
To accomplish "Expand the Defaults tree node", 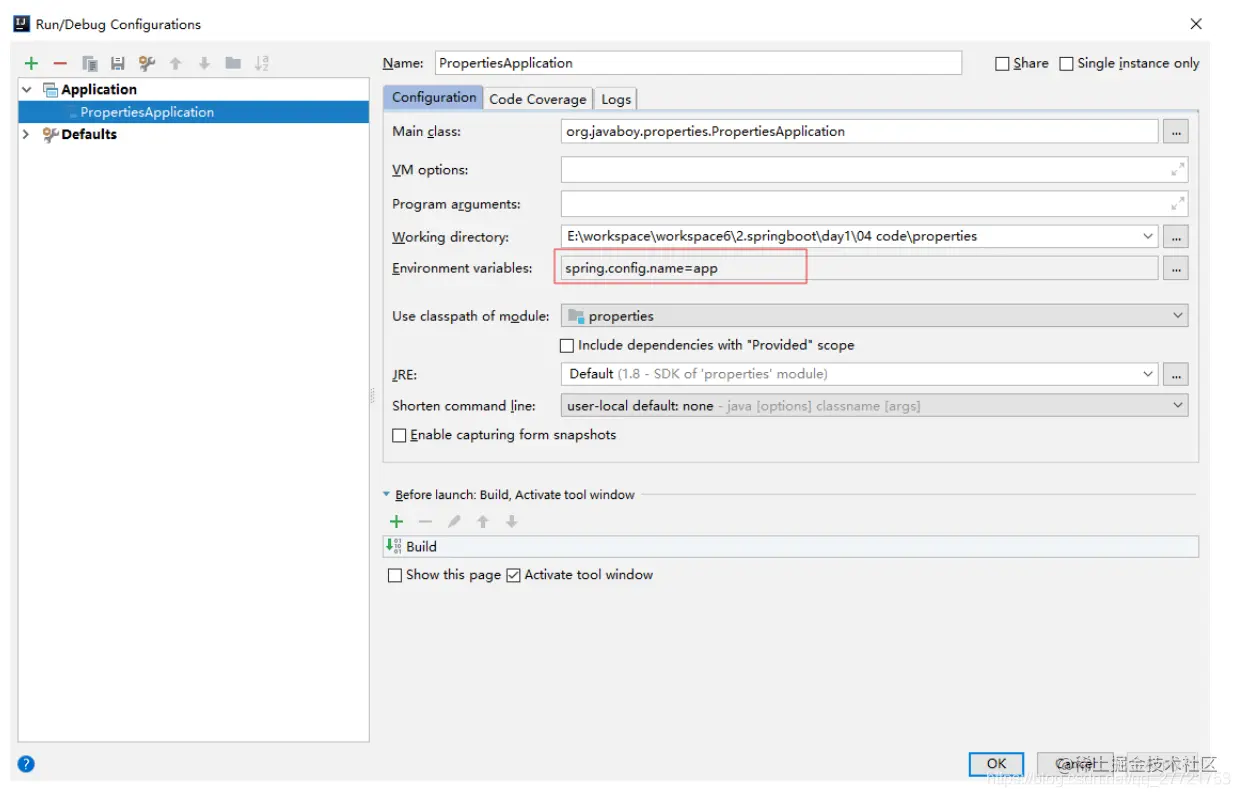I will [27, 135].
